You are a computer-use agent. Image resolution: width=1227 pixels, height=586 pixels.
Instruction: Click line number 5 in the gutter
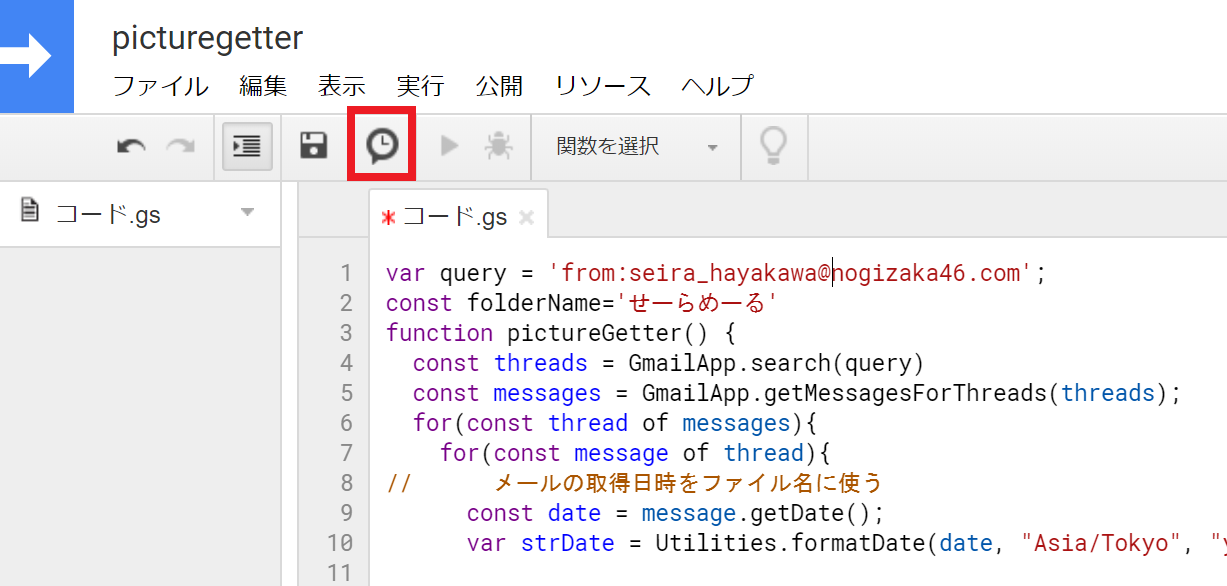click(x=346, y=393)
